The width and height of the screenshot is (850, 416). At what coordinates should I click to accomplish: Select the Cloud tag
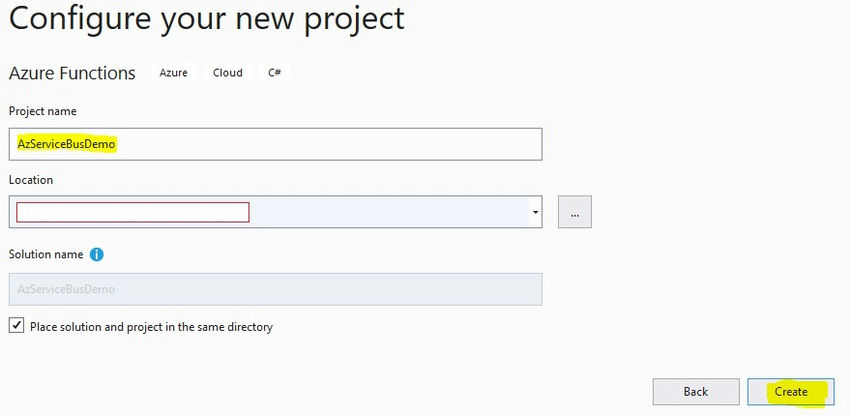(x=228, y=73)
